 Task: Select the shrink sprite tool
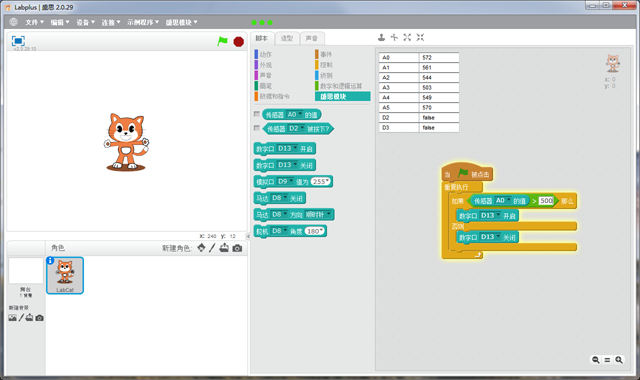[420, 38]
